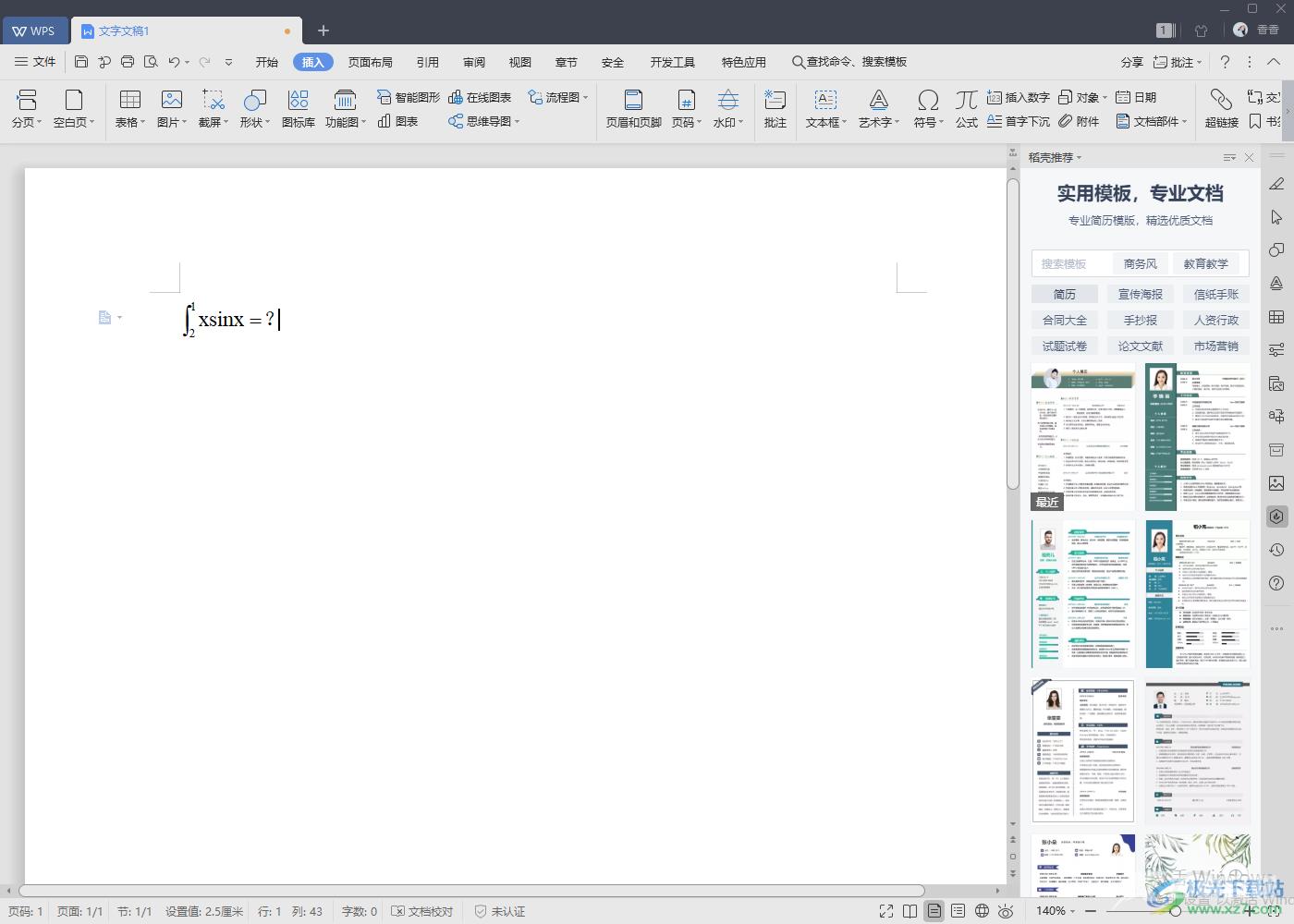Switch to reading layout view
The width and height of the screenshot is (1294, 924).
pos(910,911)
